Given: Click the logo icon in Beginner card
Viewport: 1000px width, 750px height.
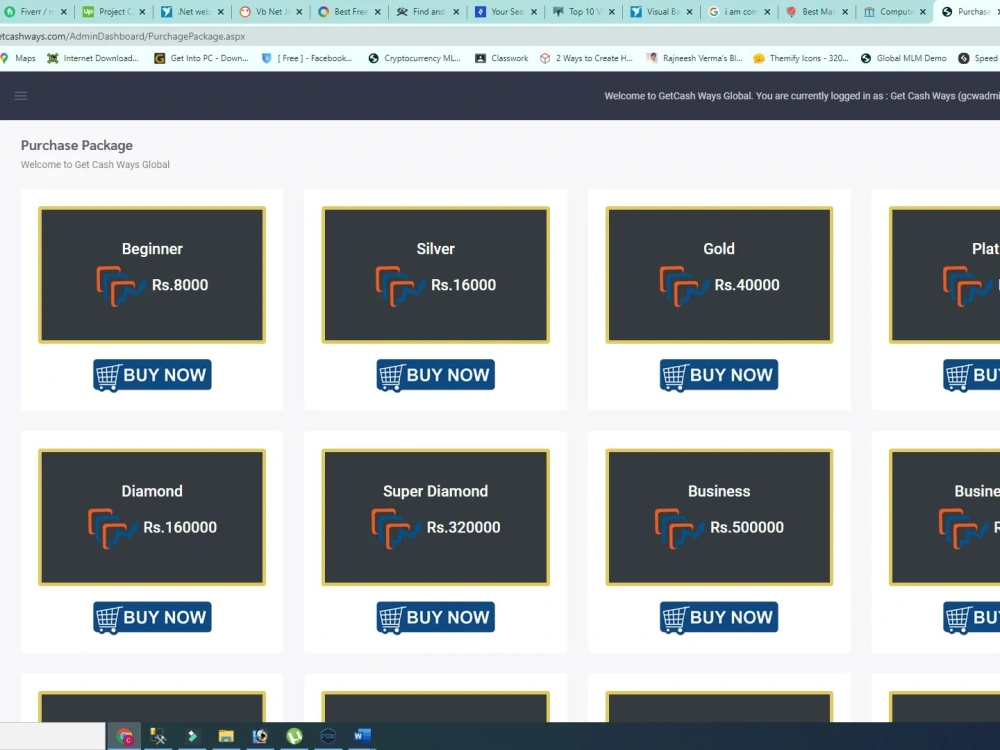Looking at the screenshot, I should (x=121, y=286).
